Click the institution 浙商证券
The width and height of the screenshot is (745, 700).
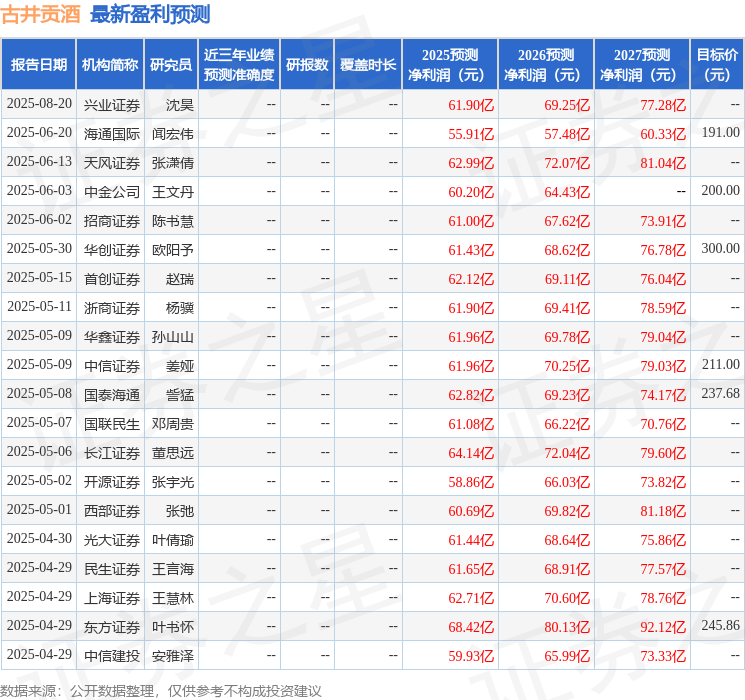pyautogui.click(x=112, y=308)
